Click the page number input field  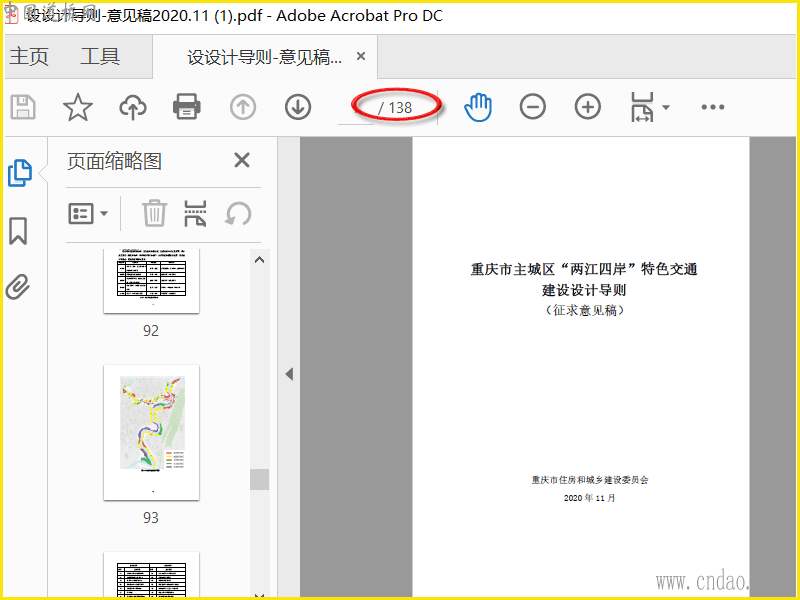point(356,108)
